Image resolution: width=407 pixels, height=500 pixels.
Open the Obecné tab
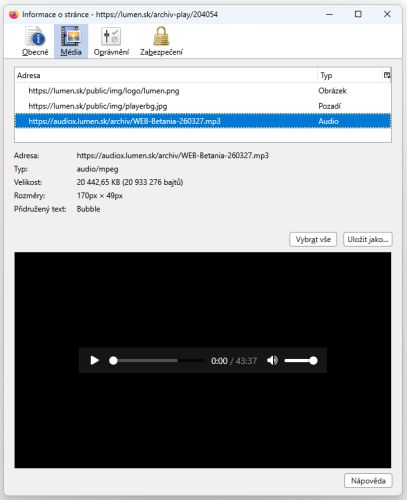35,41
